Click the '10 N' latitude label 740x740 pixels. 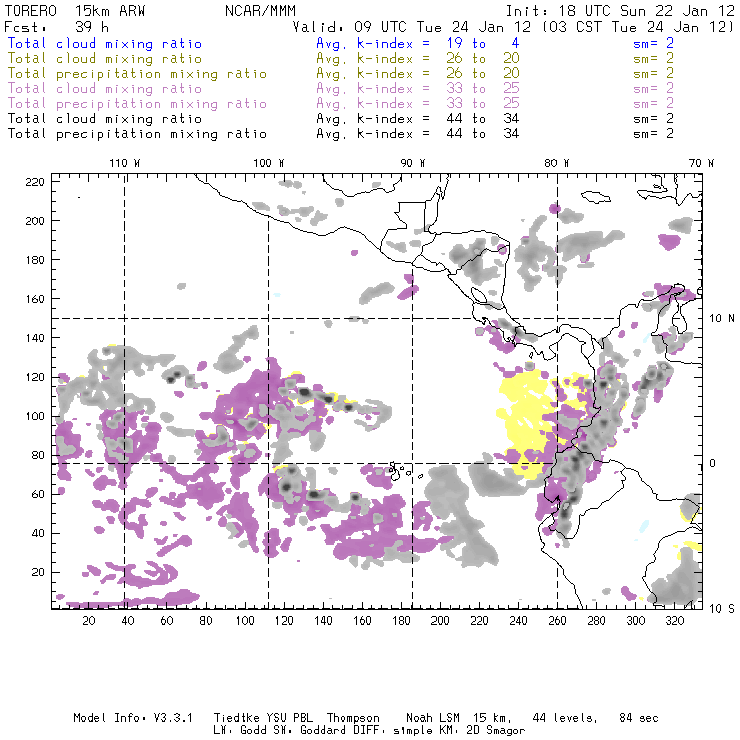(722, 319)
